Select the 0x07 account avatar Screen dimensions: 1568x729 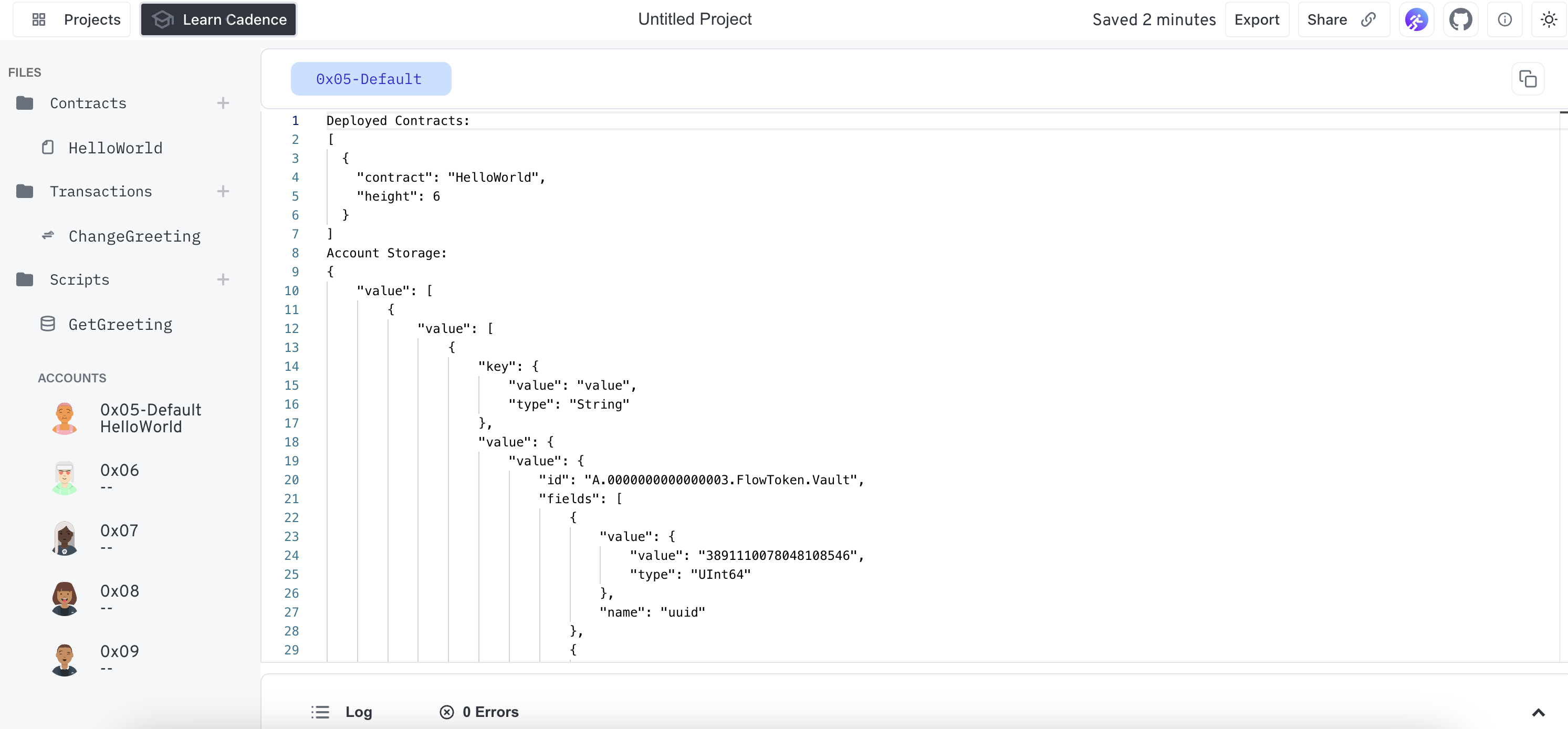(65, 538)
